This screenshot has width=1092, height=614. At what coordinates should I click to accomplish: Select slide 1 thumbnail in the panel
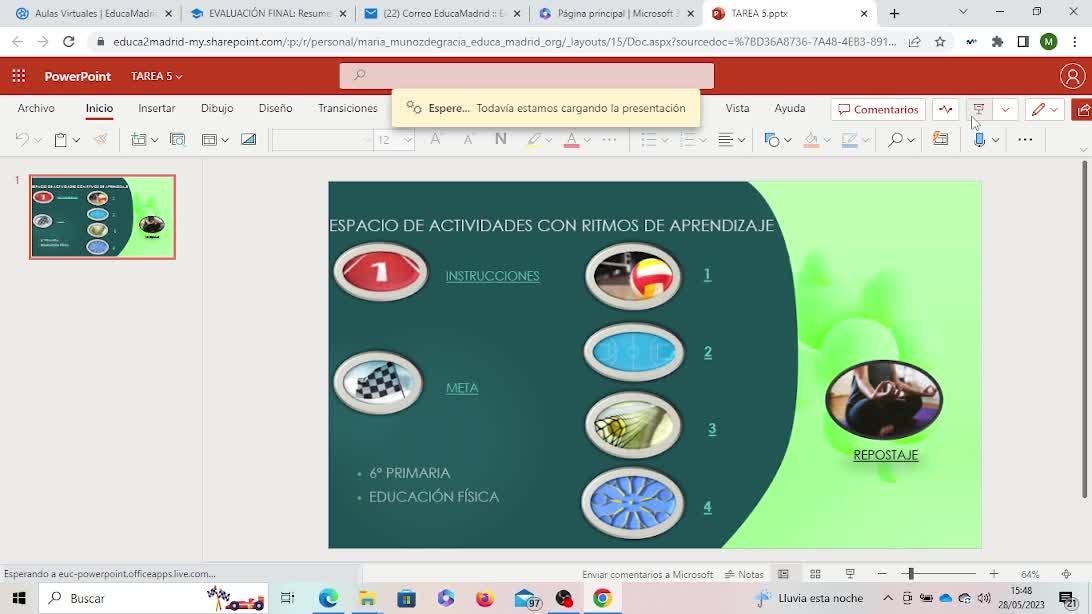(102, 217)
